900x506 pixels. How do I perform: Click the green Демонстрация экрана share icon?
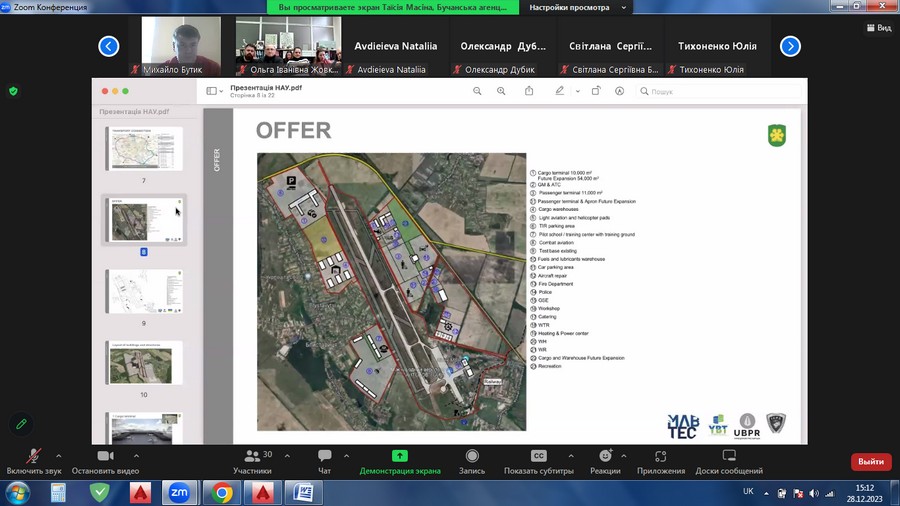400,456
